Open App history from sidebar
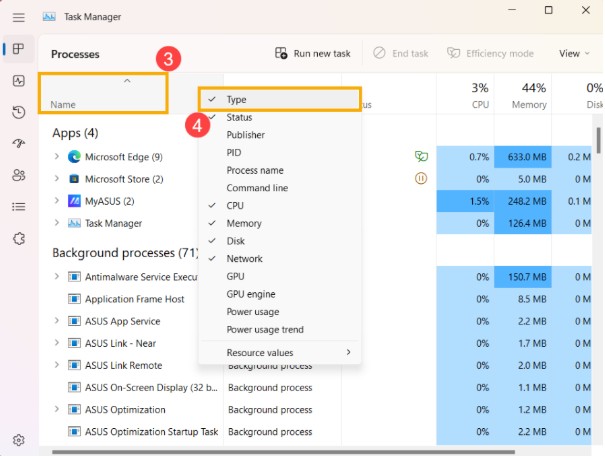The height and width of the screenshot is (457, 605). tap(18, 113)
